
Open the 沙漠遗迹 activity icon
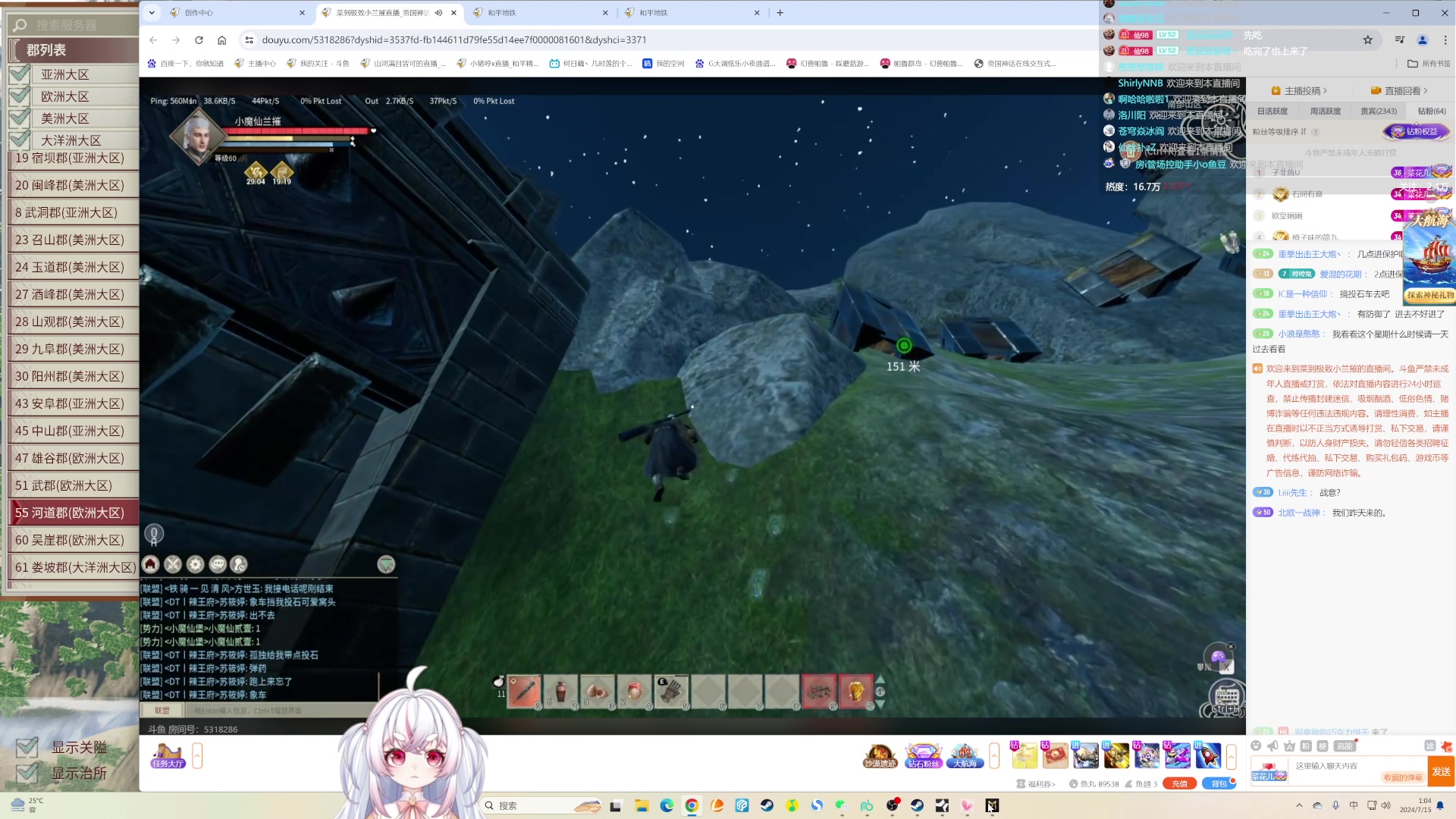pos(880,755)
